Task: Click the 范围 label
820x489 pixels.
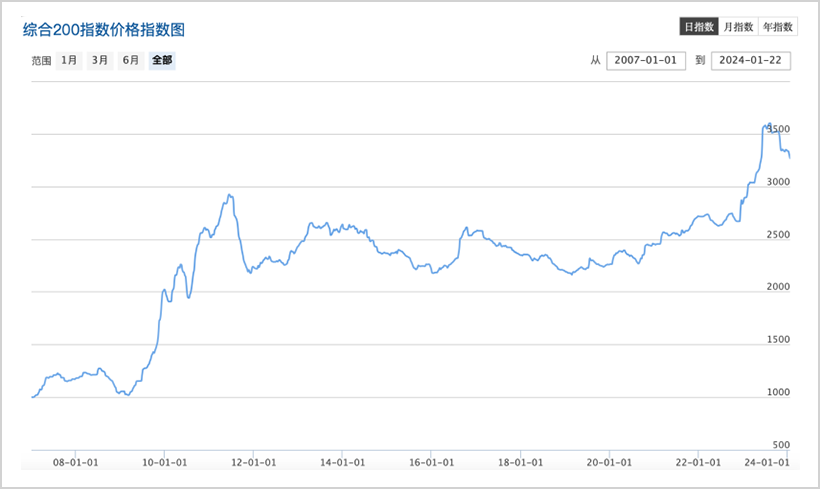Action: pos(41,61)
